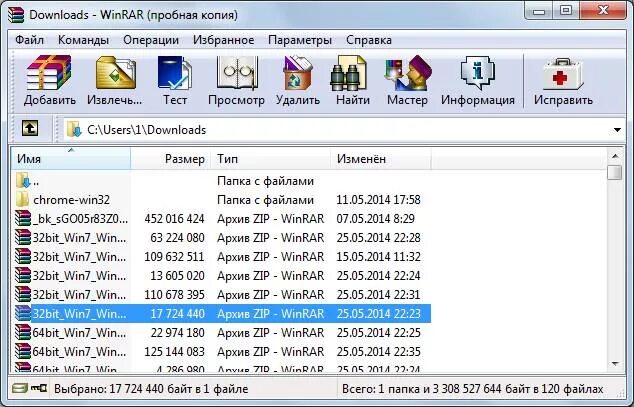
Task: Run the Тест (Test) archive tool
Action: click(x=175, y=73)
